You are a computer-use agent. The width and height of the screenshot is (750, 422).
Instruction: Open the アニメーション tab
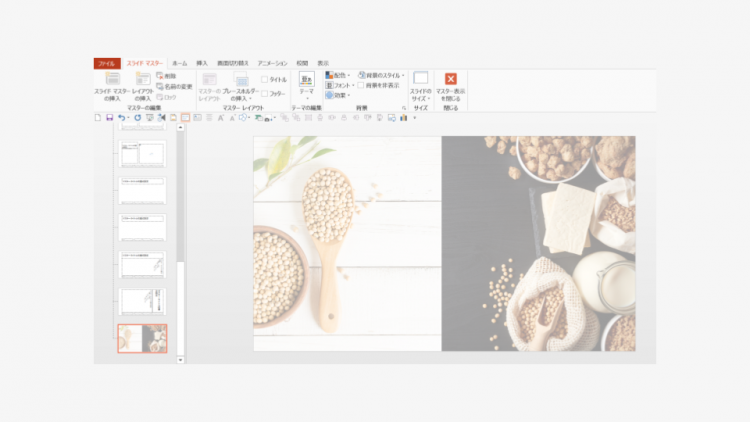click(272, 62)
